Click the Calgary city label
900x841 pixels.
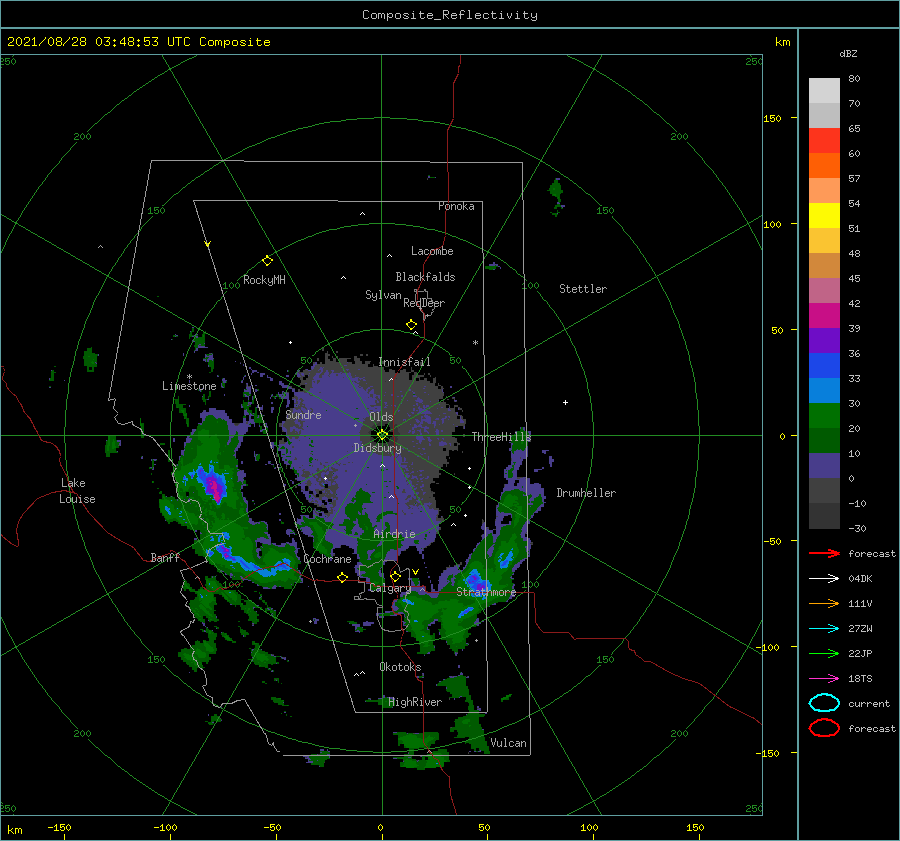[390, 588]
